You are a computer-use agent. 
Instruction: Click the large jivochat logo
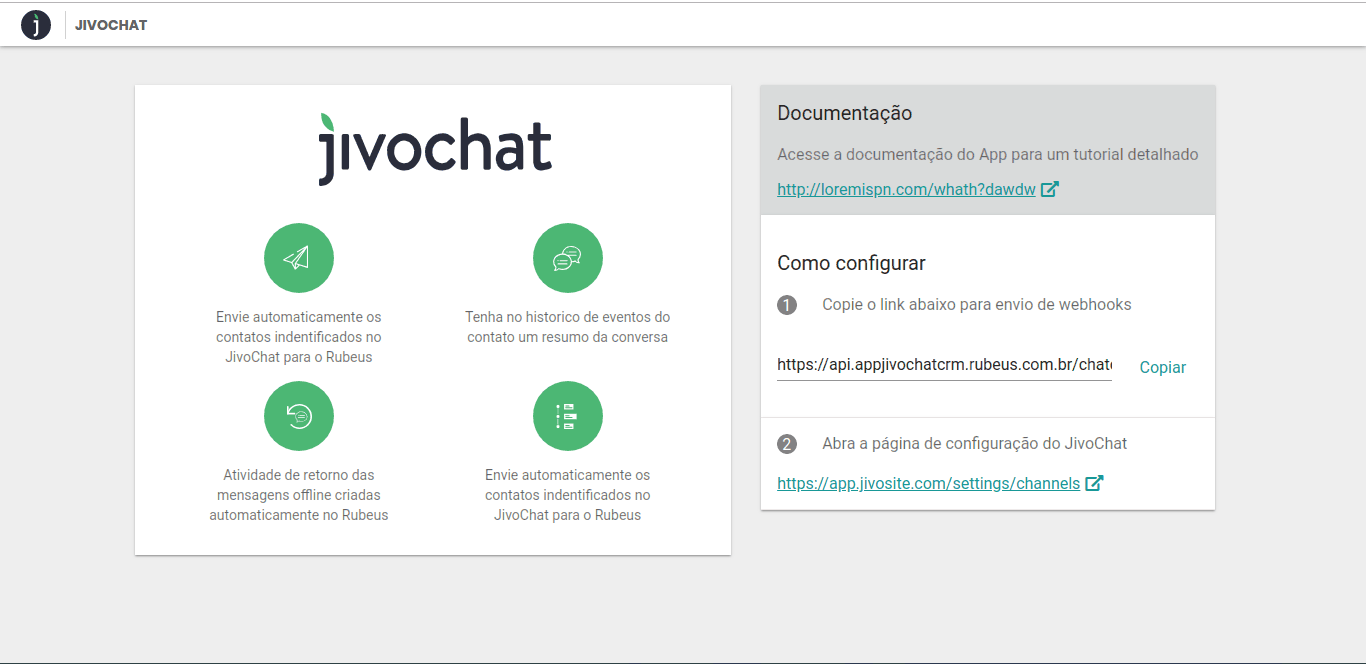click(x=434, y=150)
